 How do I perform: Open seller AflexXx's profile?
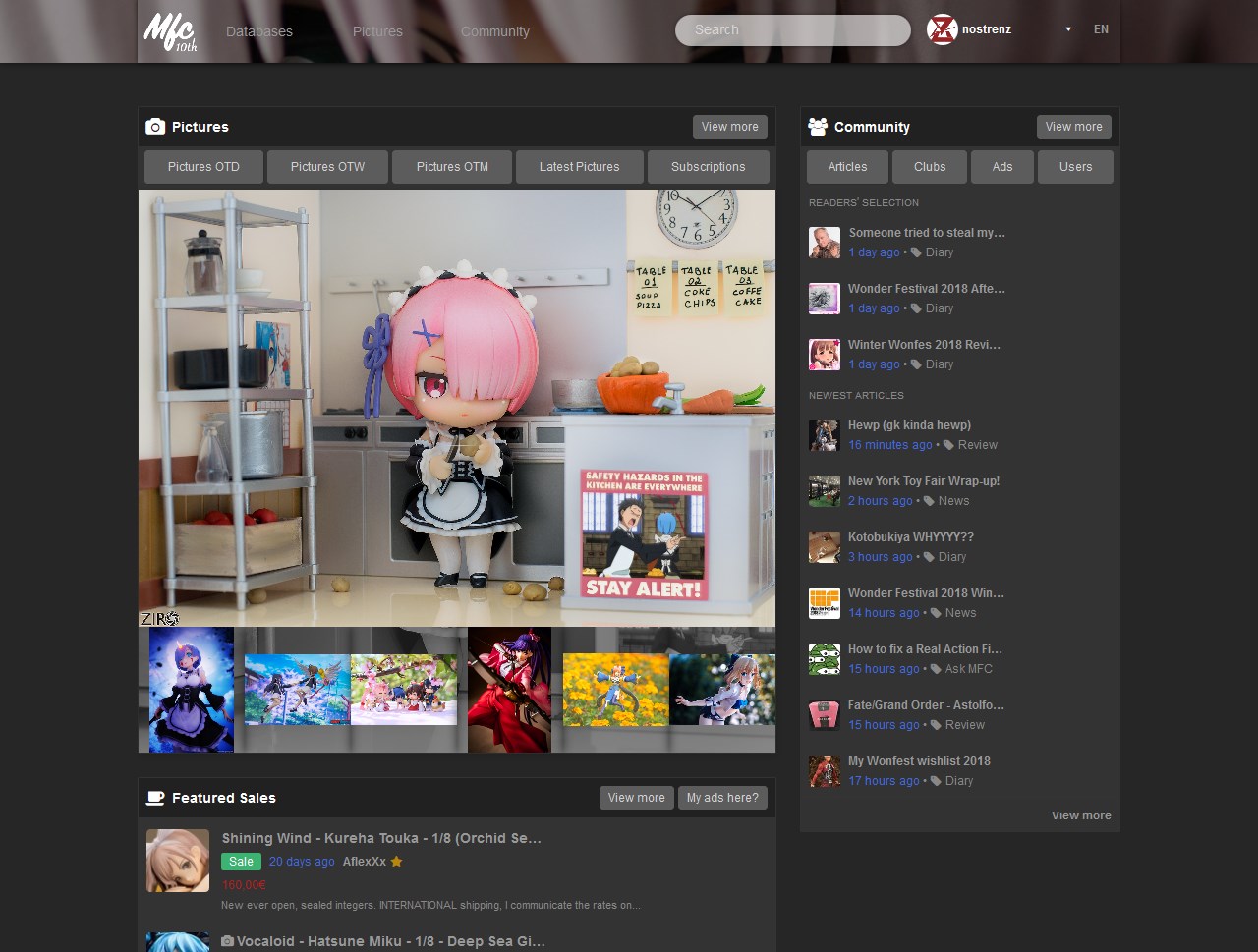(365, 862)
